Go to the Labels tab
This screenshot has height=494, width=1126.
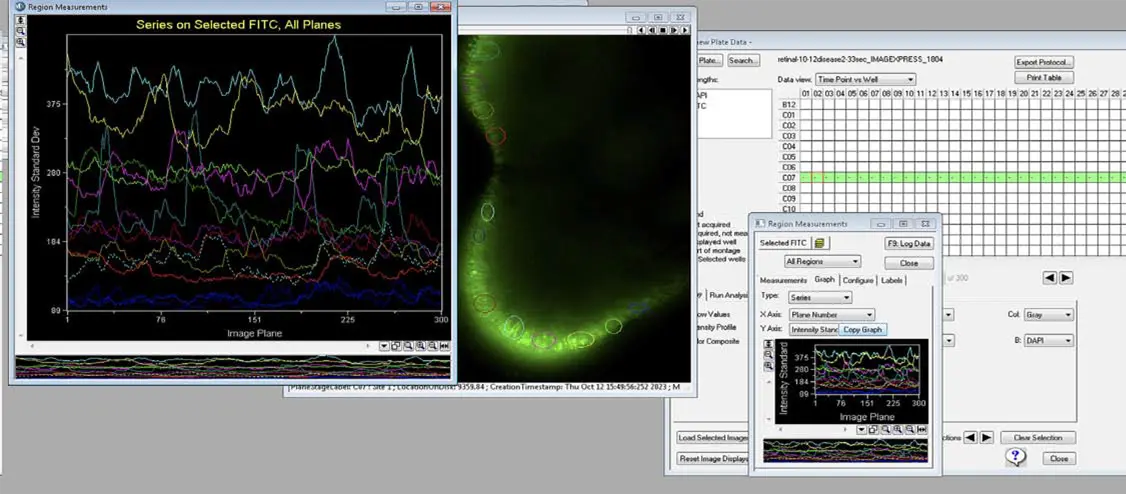click(x=892, y=280)
